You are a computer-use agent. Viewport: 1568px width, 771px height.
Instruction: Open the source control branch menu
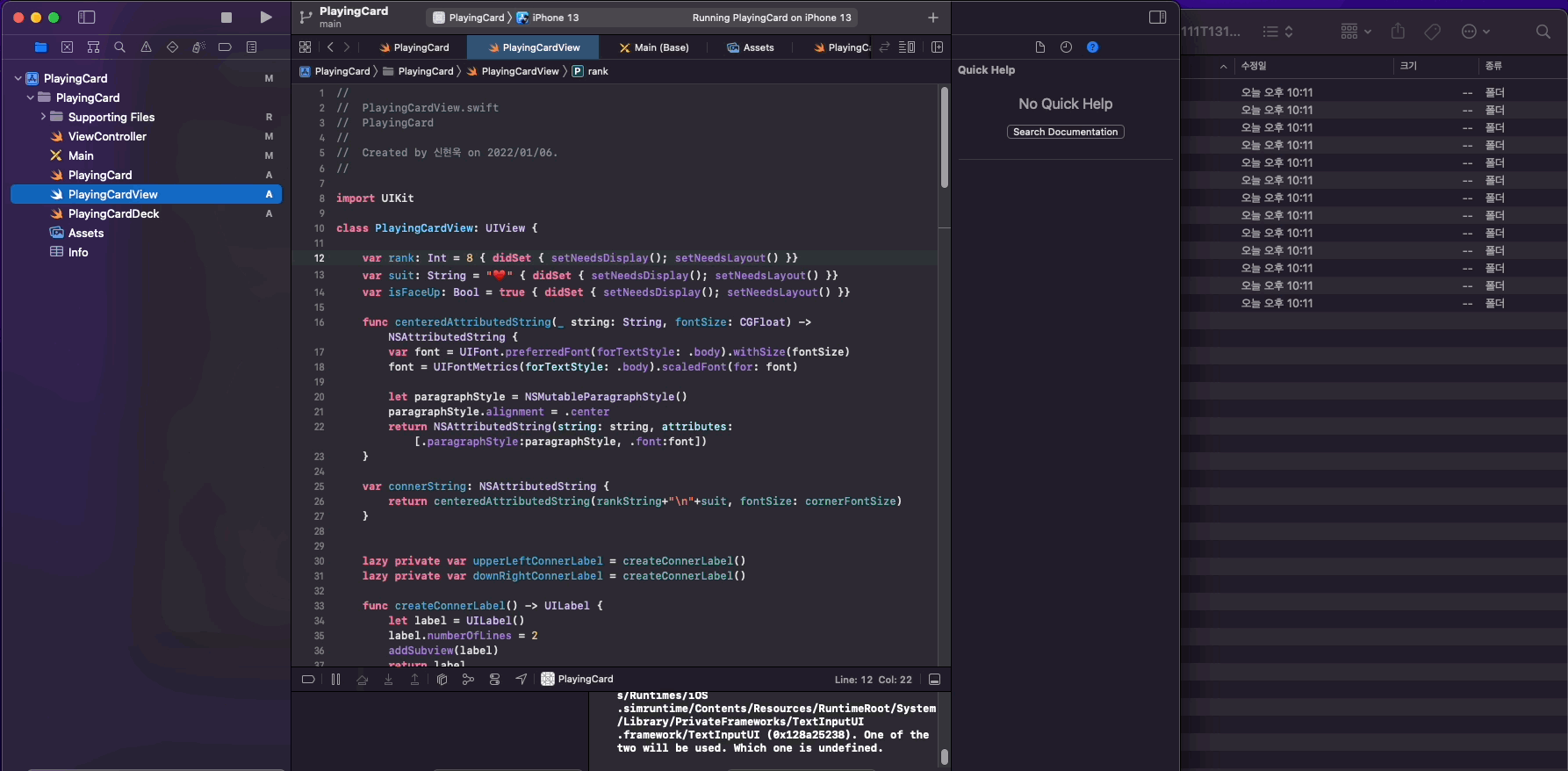pos(306,18)
